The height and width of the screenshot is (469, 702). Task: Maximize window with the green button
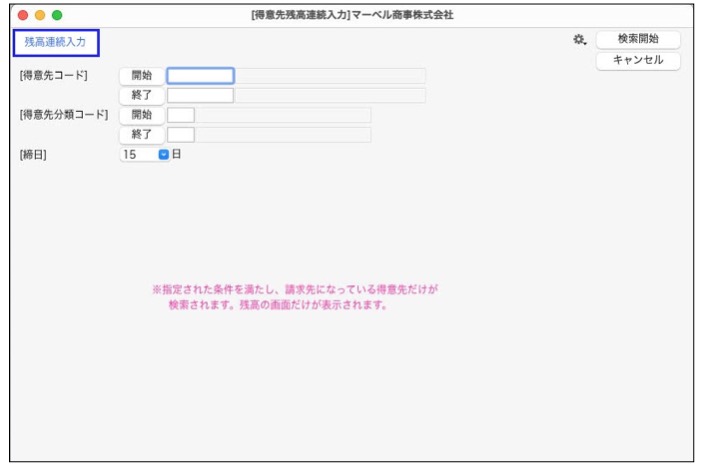click(57, 15)
